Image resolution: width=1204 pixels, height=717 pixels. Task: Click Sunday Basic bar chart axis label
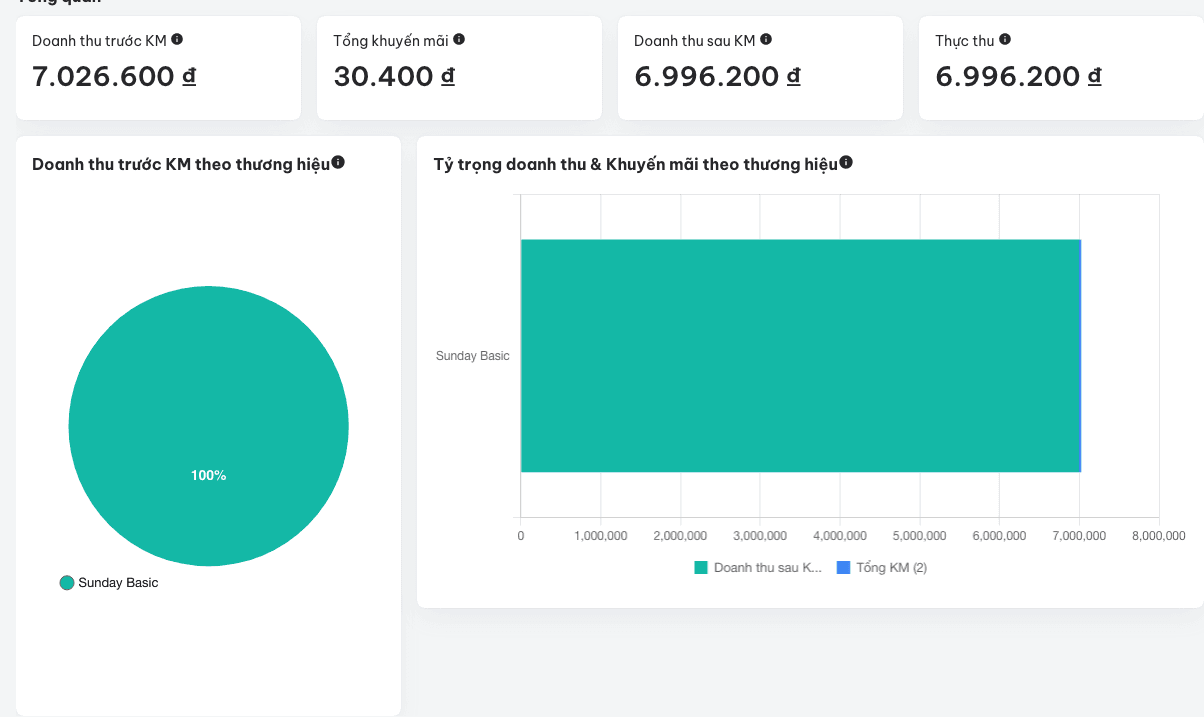pos(473,356)
